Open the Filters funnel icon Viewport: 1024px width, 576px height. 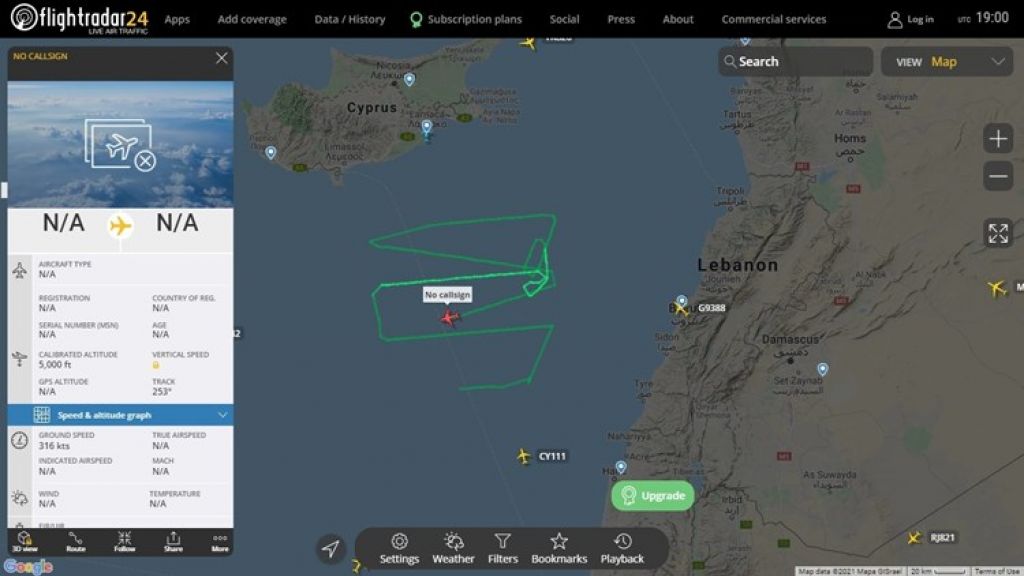point(503,548)
